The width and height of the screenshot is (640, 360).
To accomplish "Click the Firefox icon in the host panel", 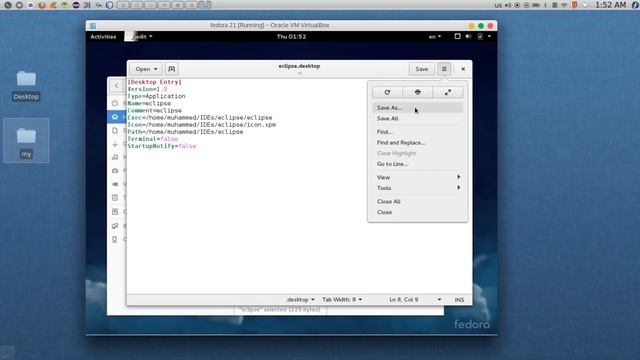I will point(42,5).
